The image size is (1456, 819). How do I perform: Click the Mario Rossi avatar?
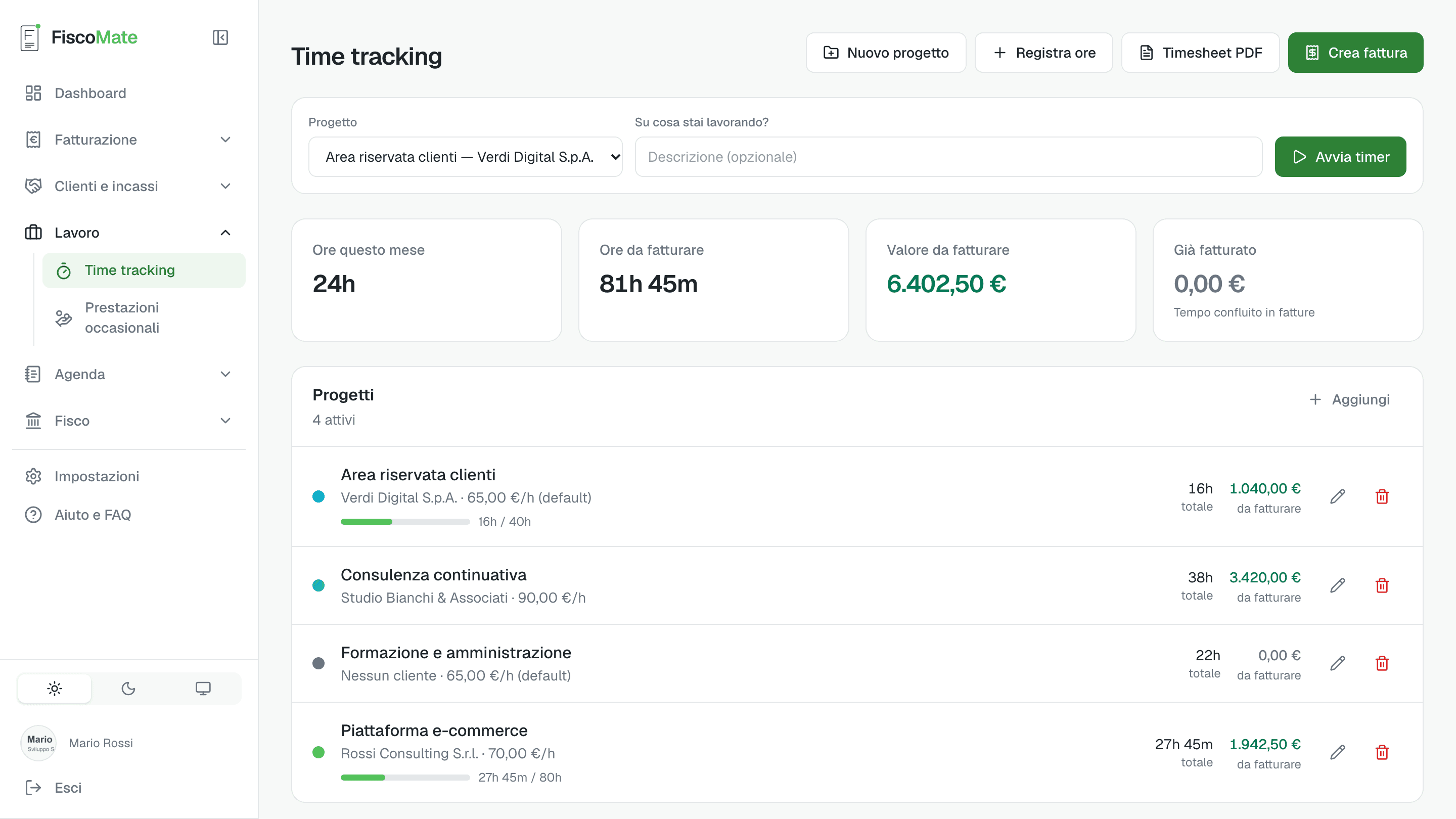click(x=38, y=743)
